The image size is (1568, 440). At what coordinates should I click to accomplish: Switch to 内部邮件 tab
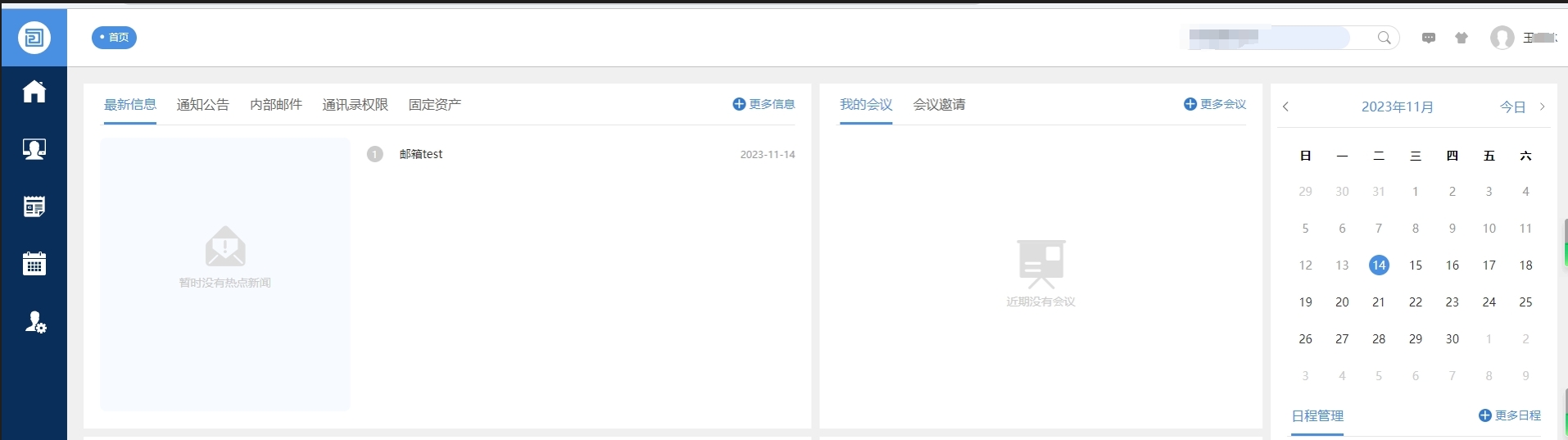[276, 105]
